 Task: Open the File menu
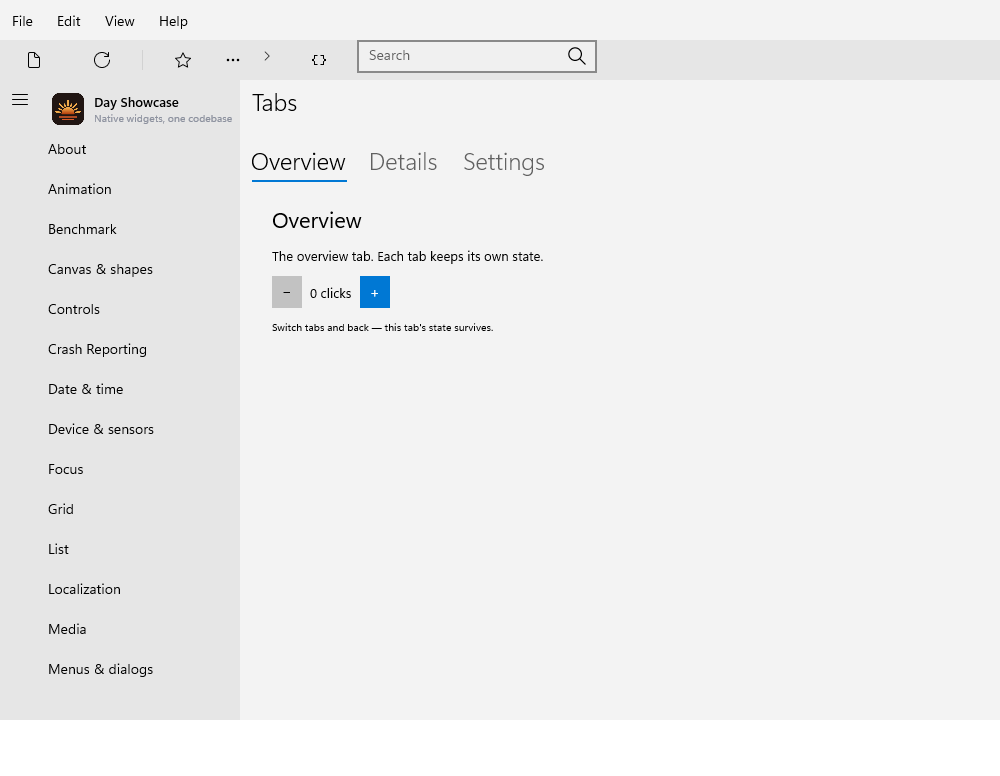[22, 21]
